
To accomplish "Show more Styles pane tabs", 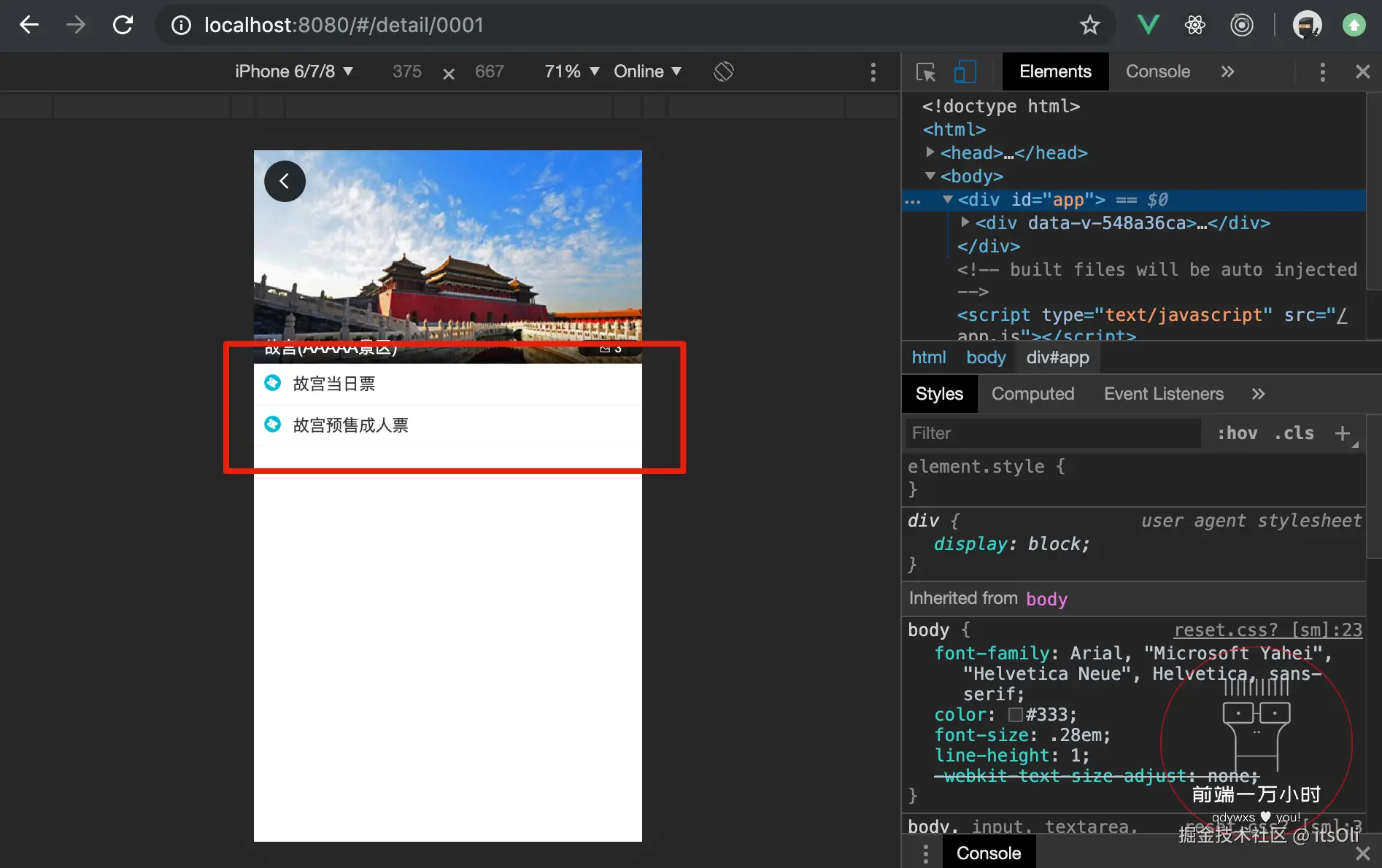I will tap(1258, 394).
